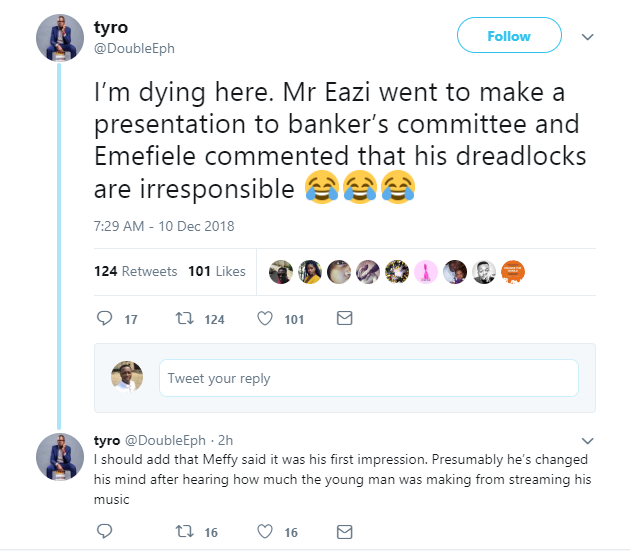Open tyro's profile picture on main tweet
This screenshot has height=551, width=630.
tap(59, 38)
